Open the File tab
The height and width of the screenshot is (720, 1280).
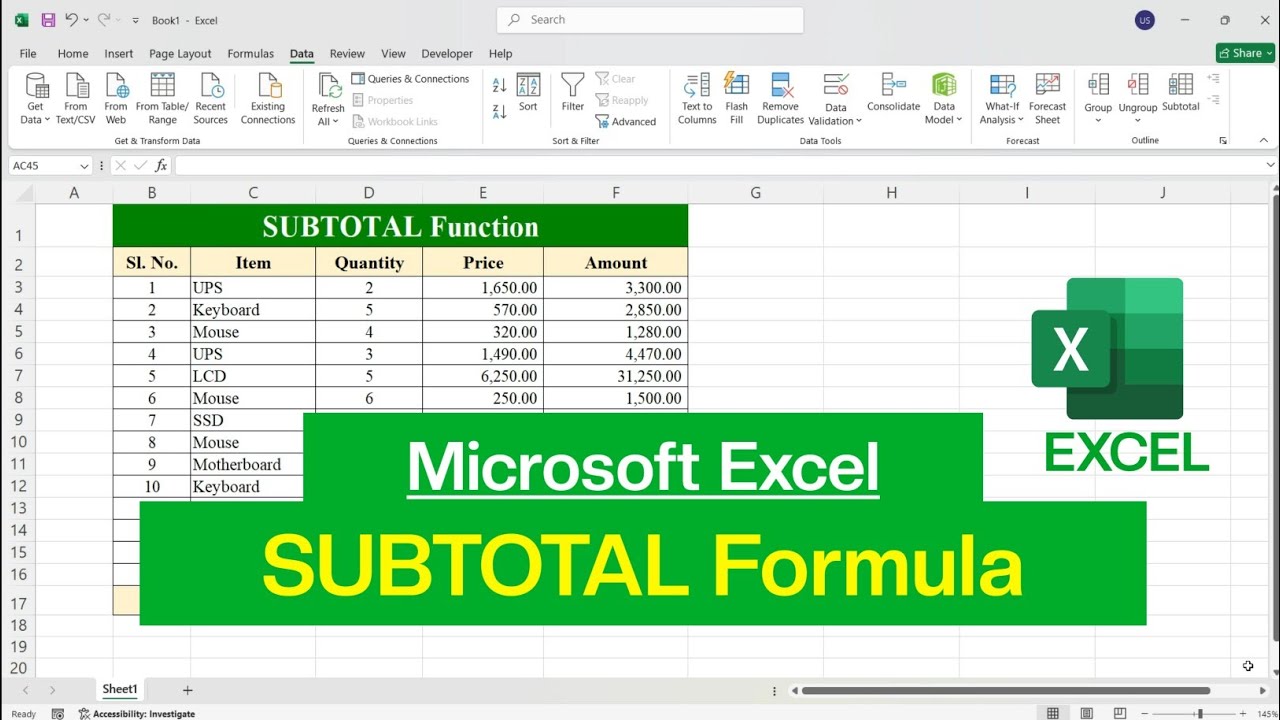pyautogui.click(x=28, y=54)
